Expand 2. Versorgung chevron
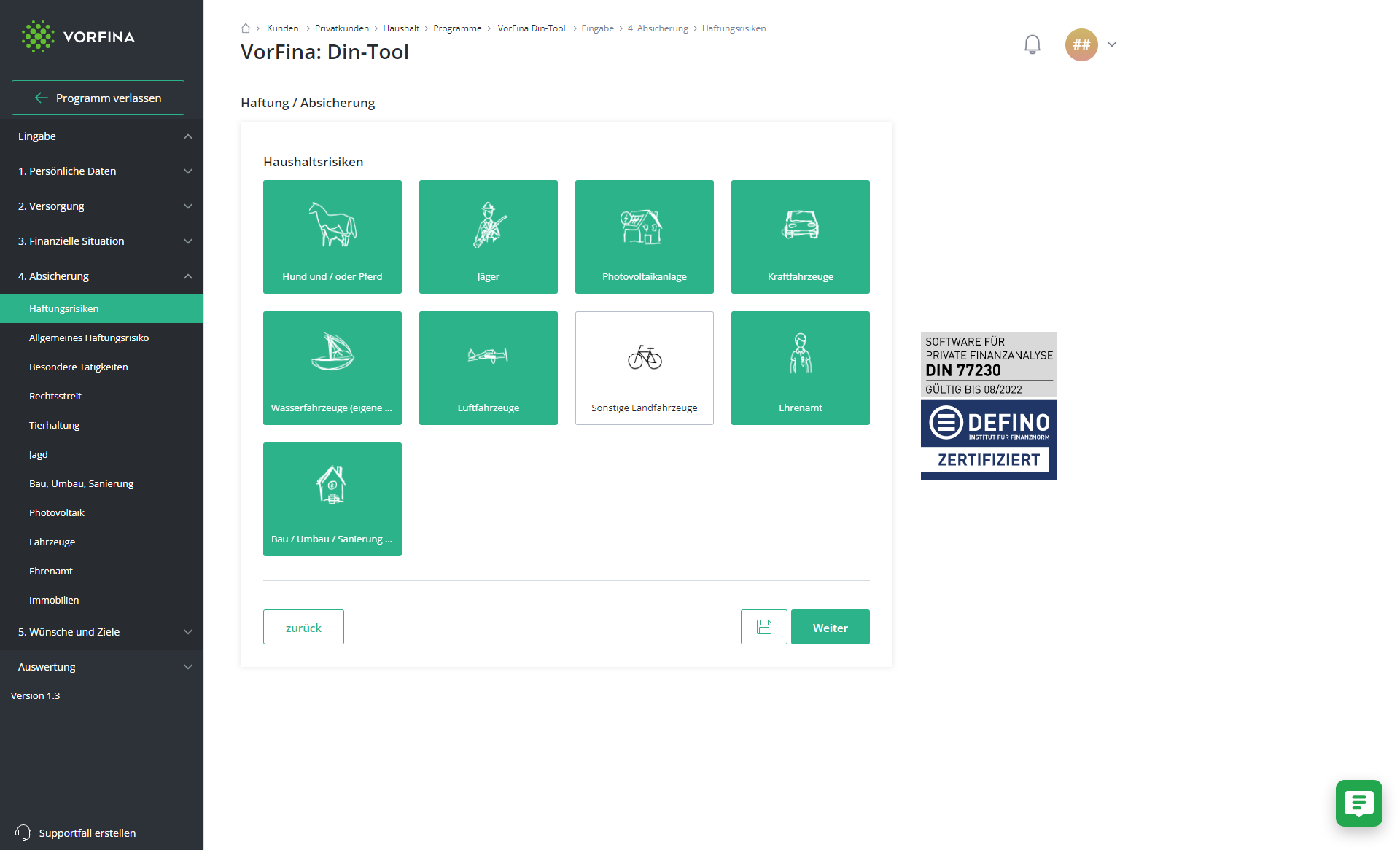 point(188,206)
